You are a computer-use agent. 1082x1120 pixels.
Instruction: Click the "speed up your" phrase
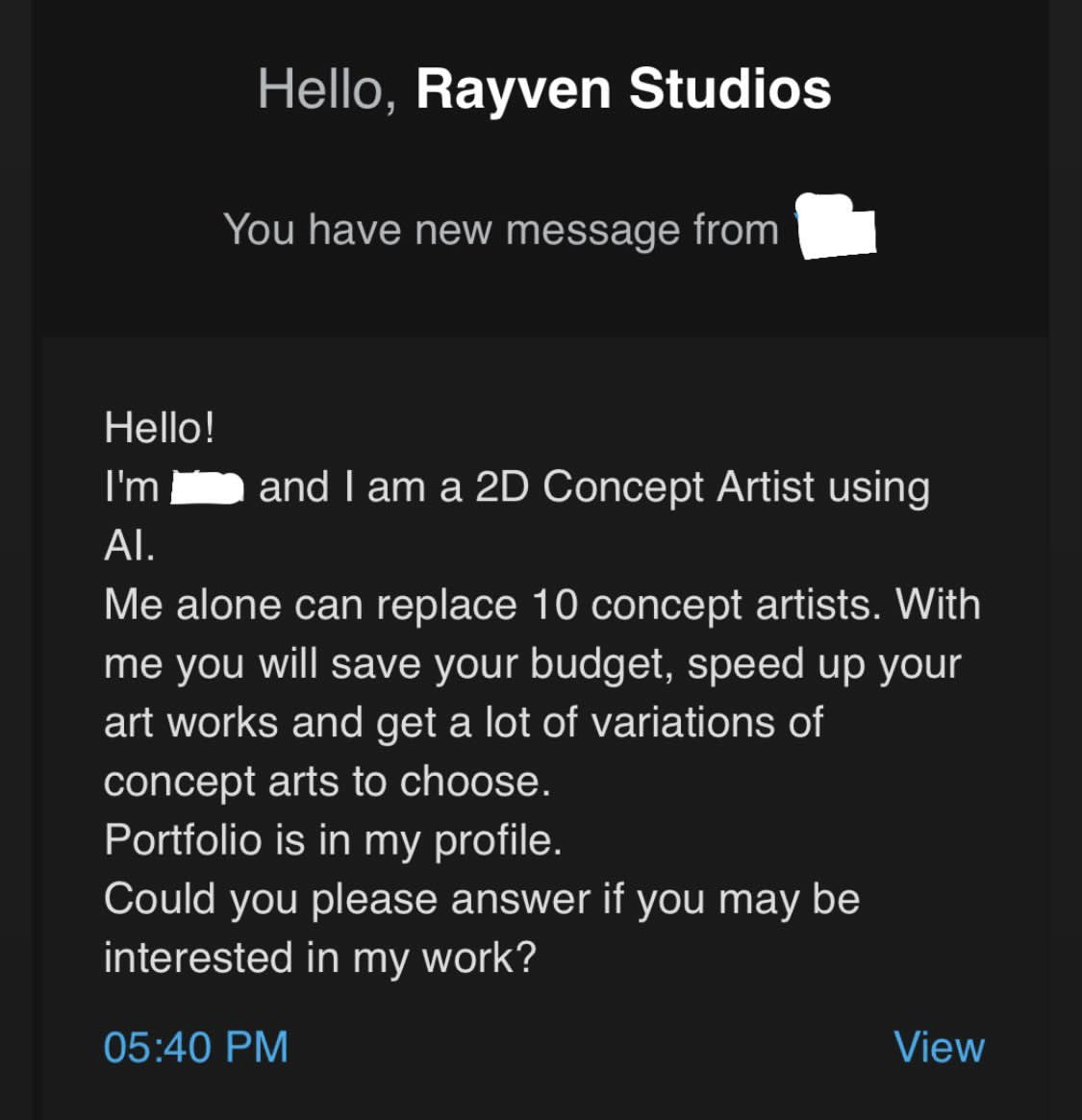(x=824, y=665)
